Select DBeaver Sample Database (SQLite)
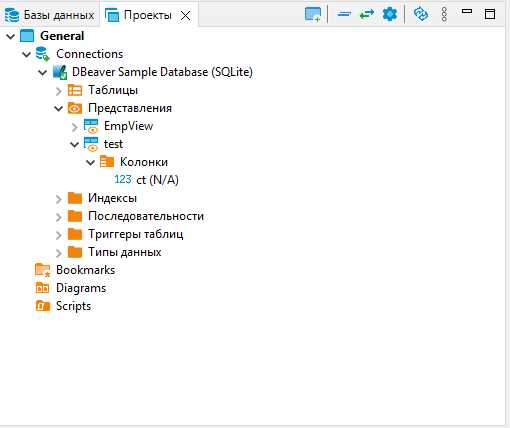The width and height of the screenshot is (510, 428). coord(162,72)
